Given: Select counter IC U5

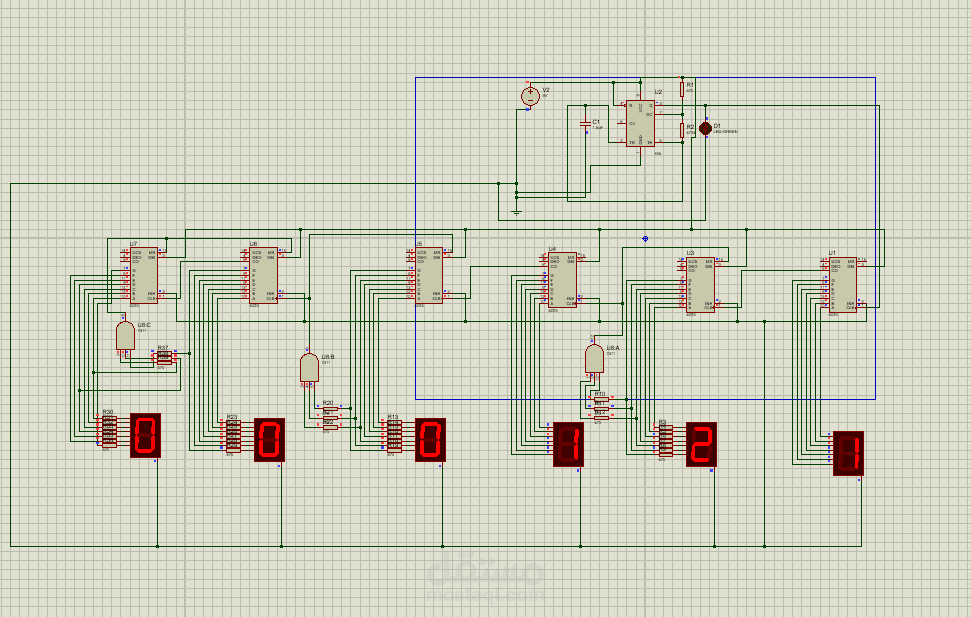Looking at the screenshot, I should coord(429,275).
